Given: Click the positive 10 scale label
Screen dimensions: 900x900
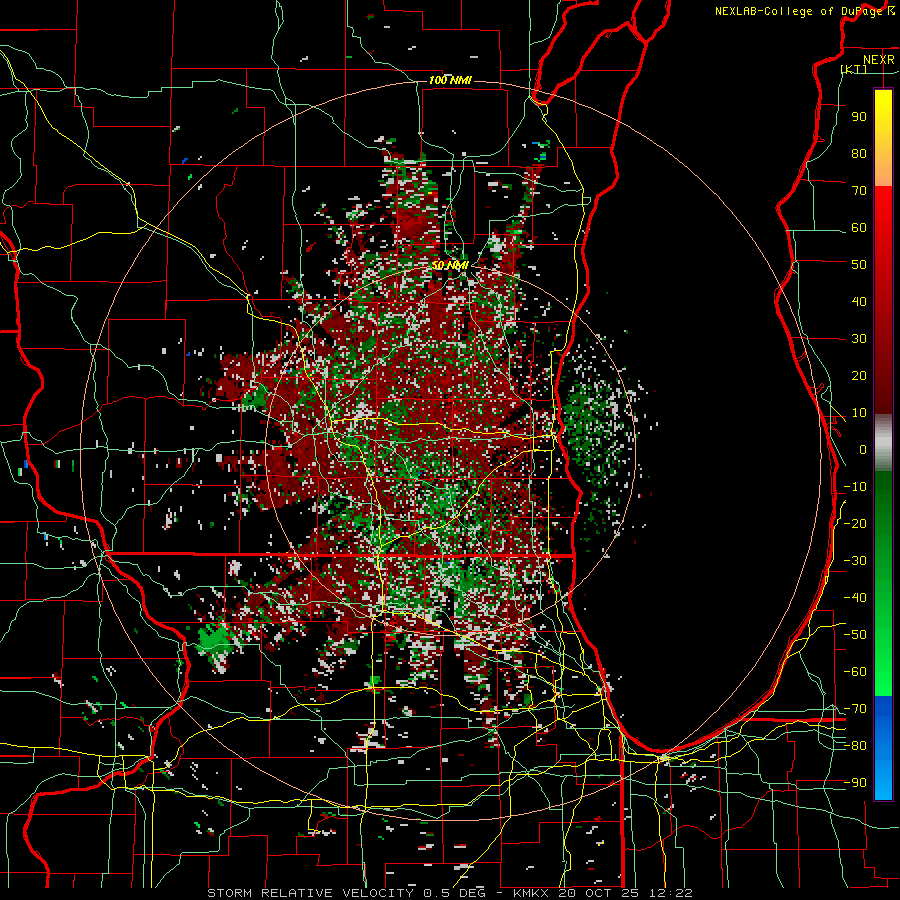Looking at the screenshot, I should (x=859, y=413).
